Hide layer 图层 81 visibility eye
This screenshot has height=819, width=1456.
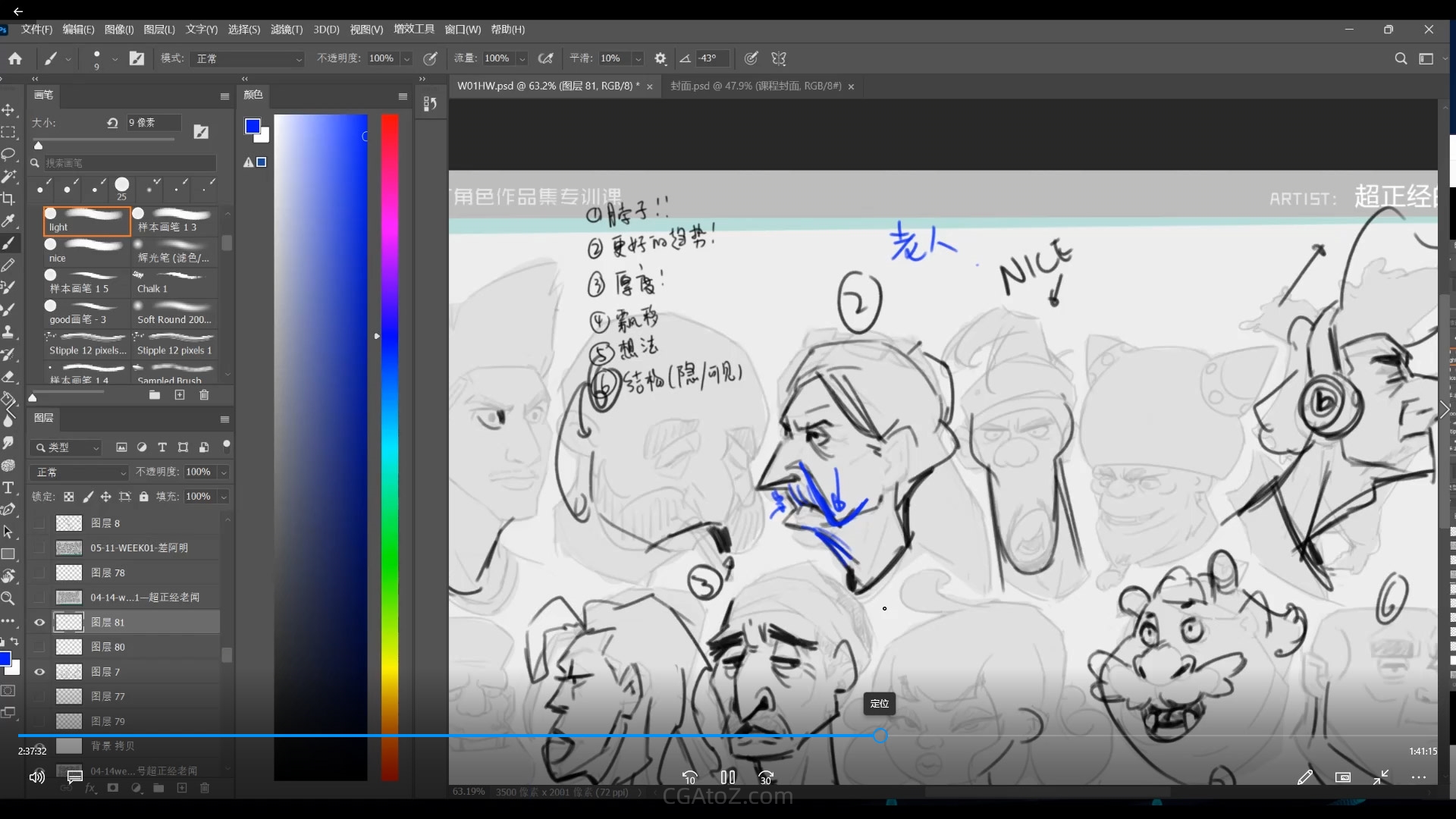pos(39,623)
